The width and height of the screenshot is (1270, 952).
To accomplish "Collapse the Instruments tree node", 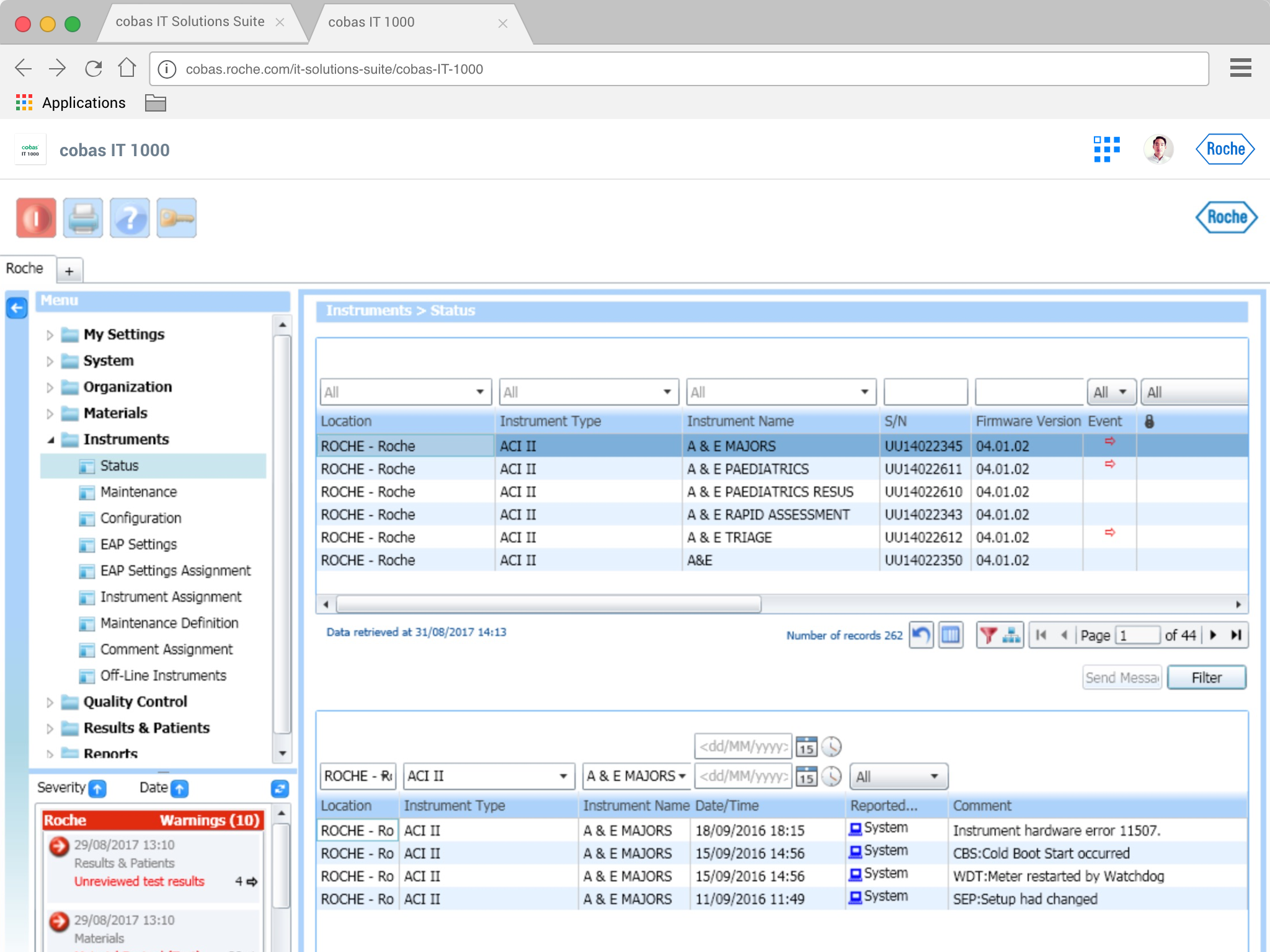I will tap(50, 440).
